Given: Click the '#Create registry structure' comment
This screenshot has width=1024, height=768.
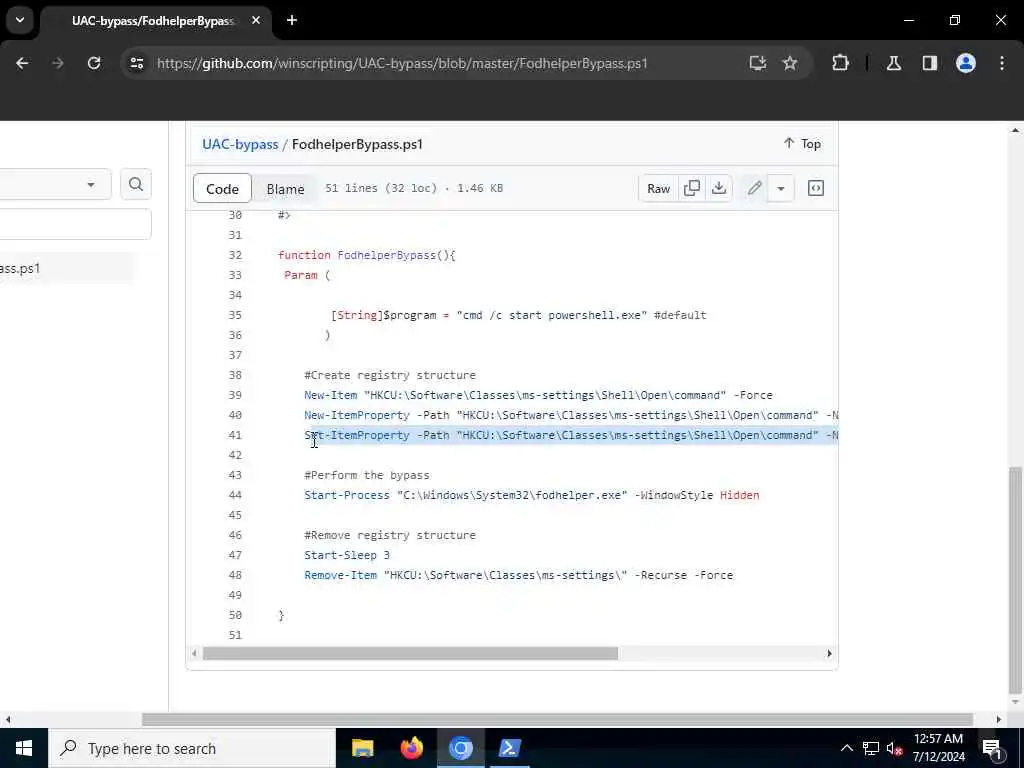Looking at the screenshot, I should [390, 376].
